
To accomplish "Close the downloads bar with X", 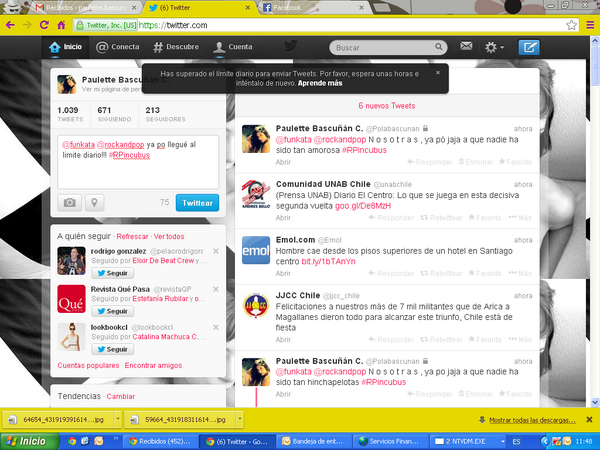I will click(x=589, y=420).
